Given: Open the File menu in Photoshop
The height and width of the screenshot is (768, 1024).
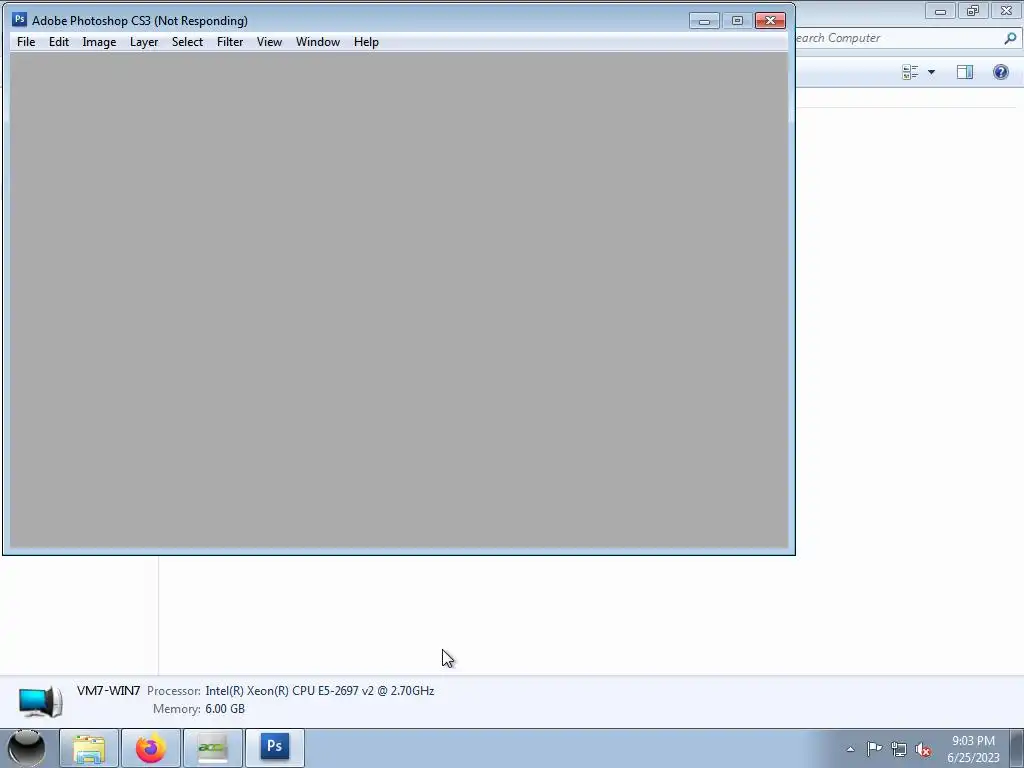Looking at the screenshot, I should pyautogui.click(x=26, y=42).
